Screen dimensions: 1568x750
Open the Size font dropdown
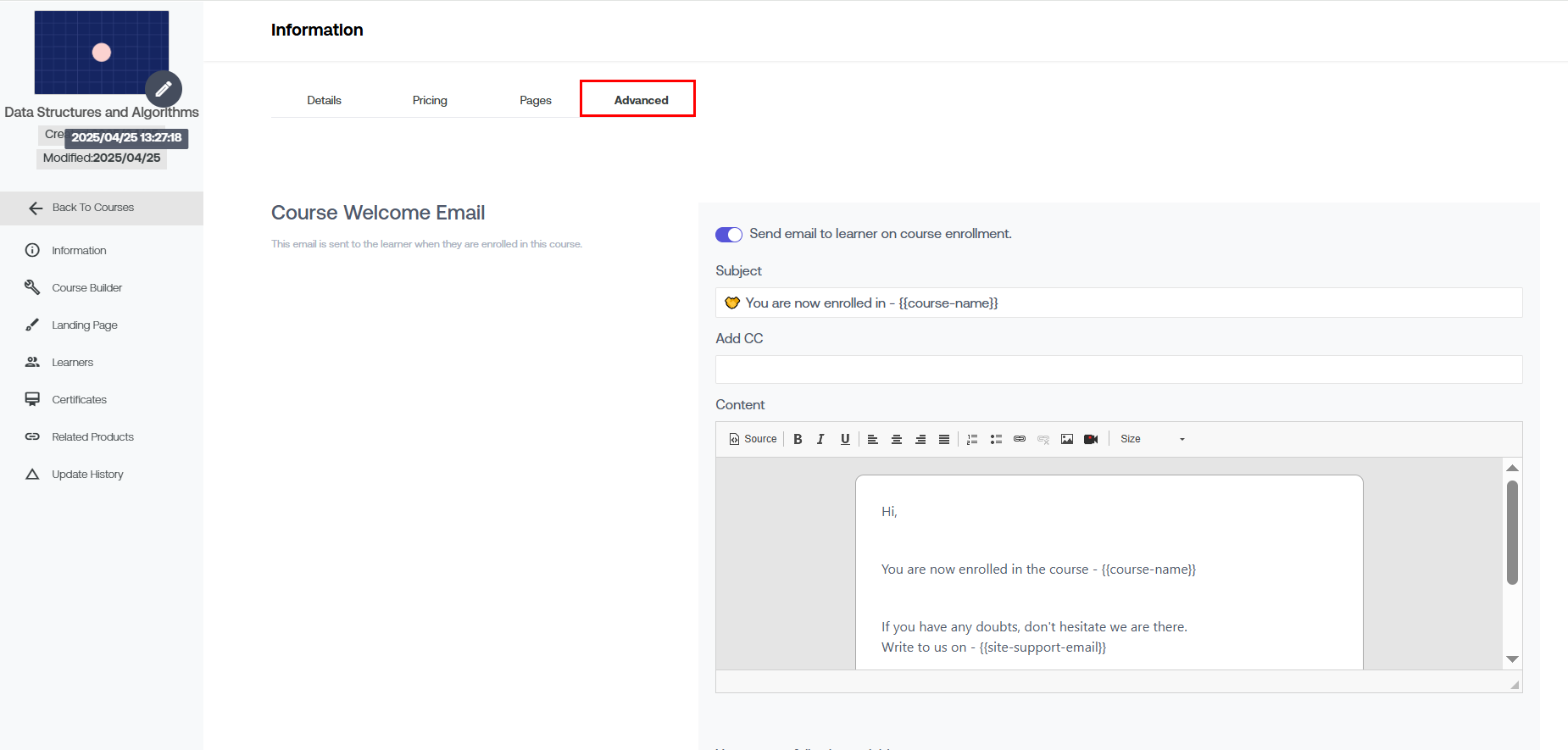click(1152, 439)
